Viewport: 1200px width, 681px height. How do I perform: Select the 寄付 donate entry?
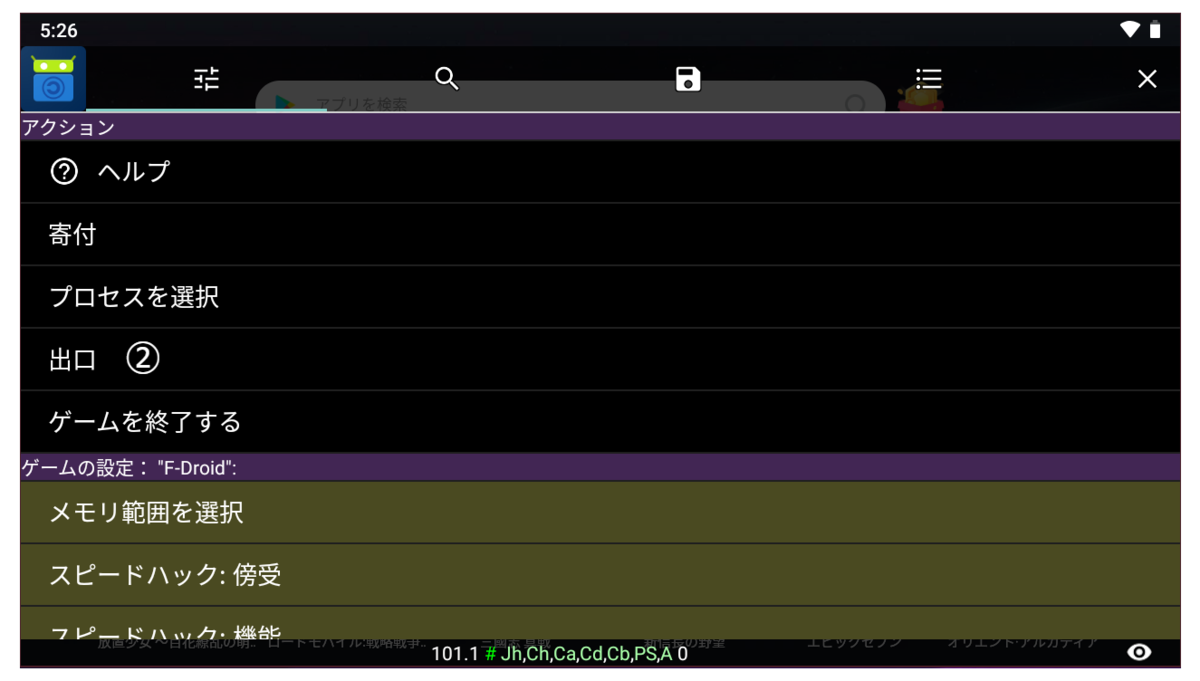600,235
